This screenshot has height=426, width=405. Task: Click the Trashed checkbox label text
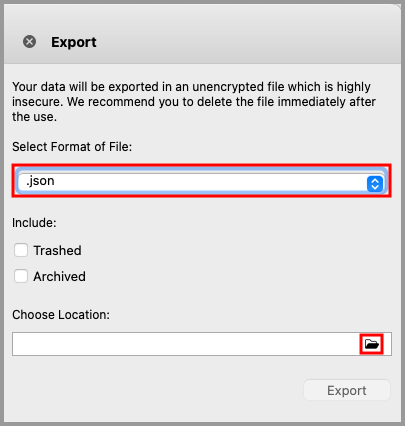(57, 250)
